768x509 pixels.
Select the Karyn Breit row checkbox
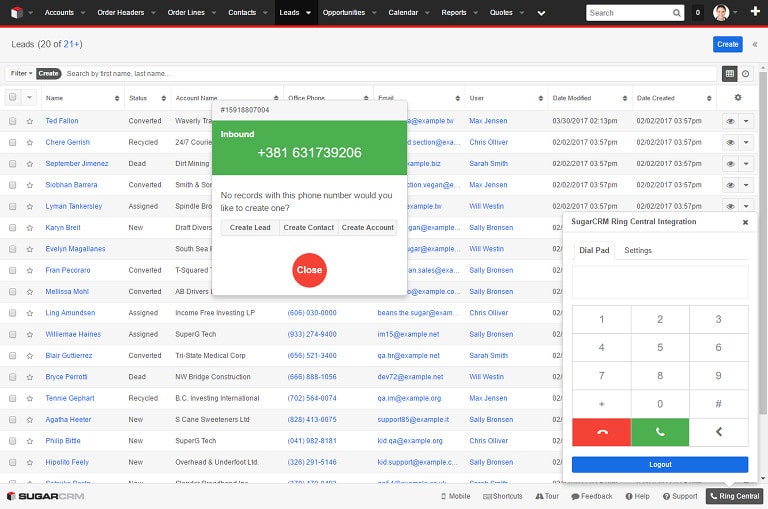pos(13,228)
